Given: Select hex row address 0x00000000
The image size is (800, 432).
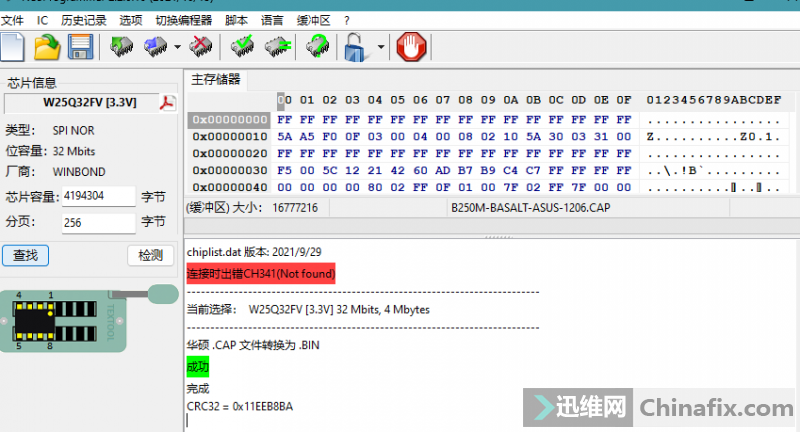Looking at the screenshot, I should [x=230, y=120].
